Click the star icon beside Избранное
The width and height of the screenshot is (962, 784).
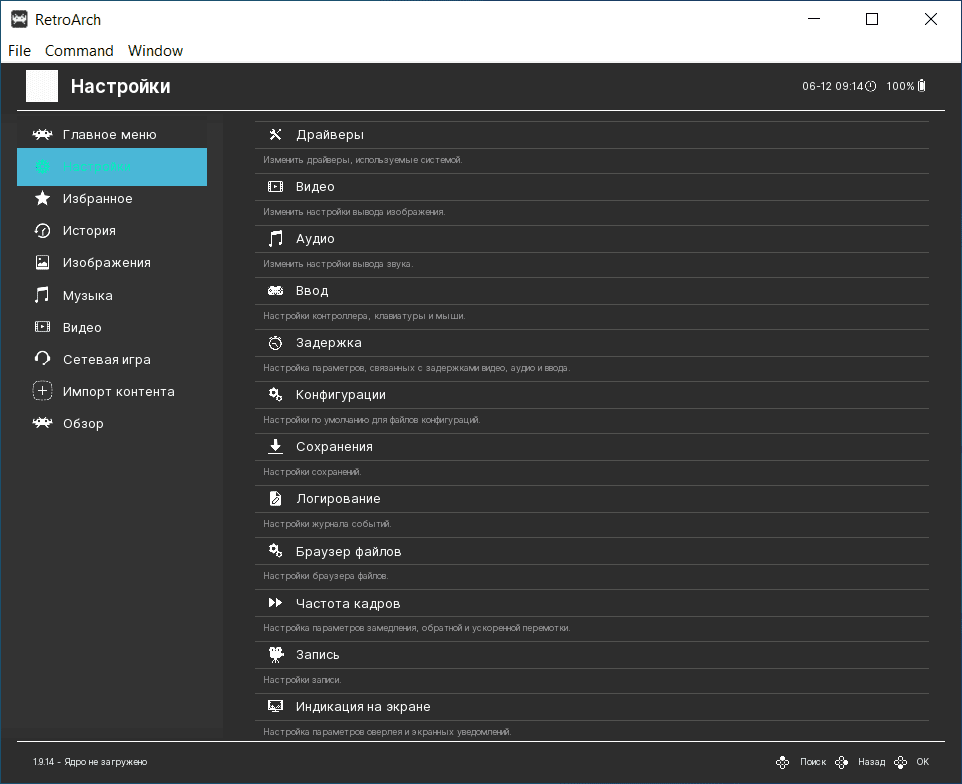[x=42, y=199]
